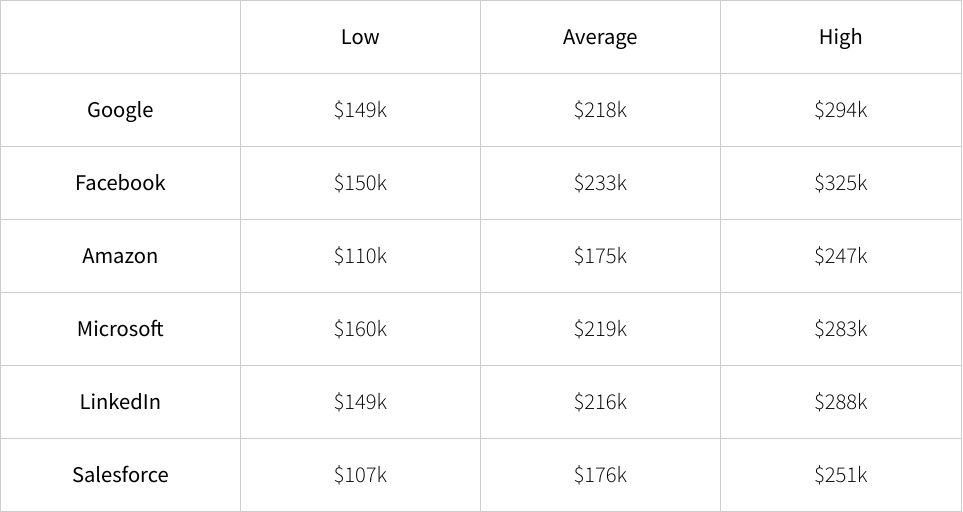Click Amazon's high salary $247k
This screenshot has height=512, width=963.
click(840, 256)
